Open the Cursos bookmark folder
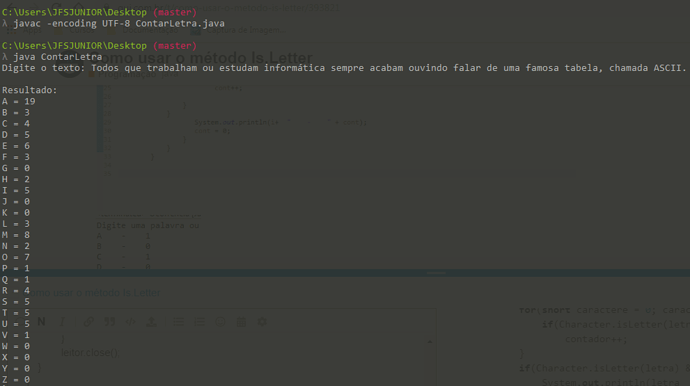The height and width of the screenshot is (386, 690). point(77,31)
